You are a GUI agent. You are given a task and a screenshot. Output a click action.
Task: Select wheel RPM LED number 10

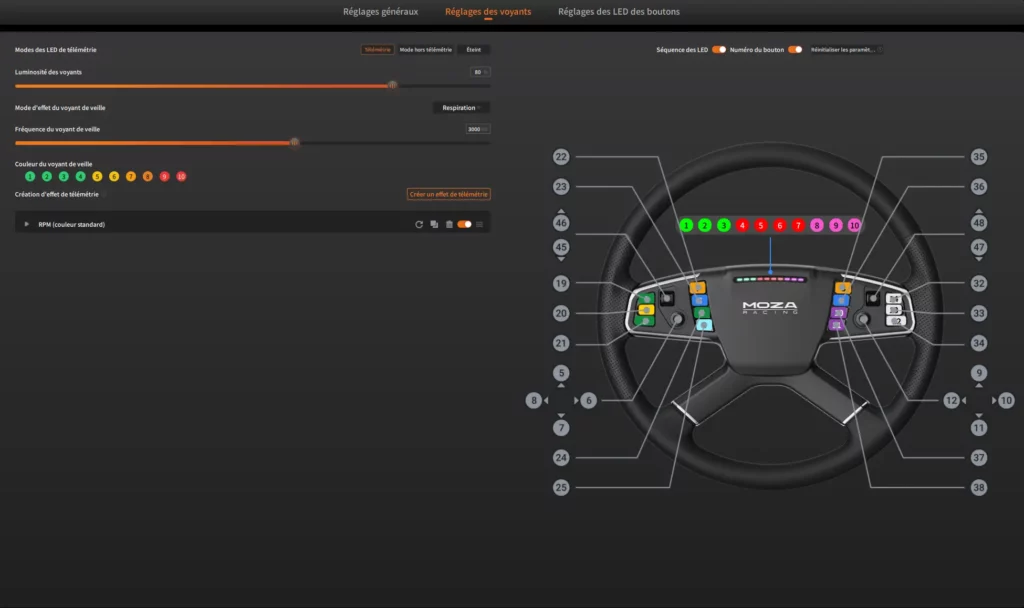(854, 225)
